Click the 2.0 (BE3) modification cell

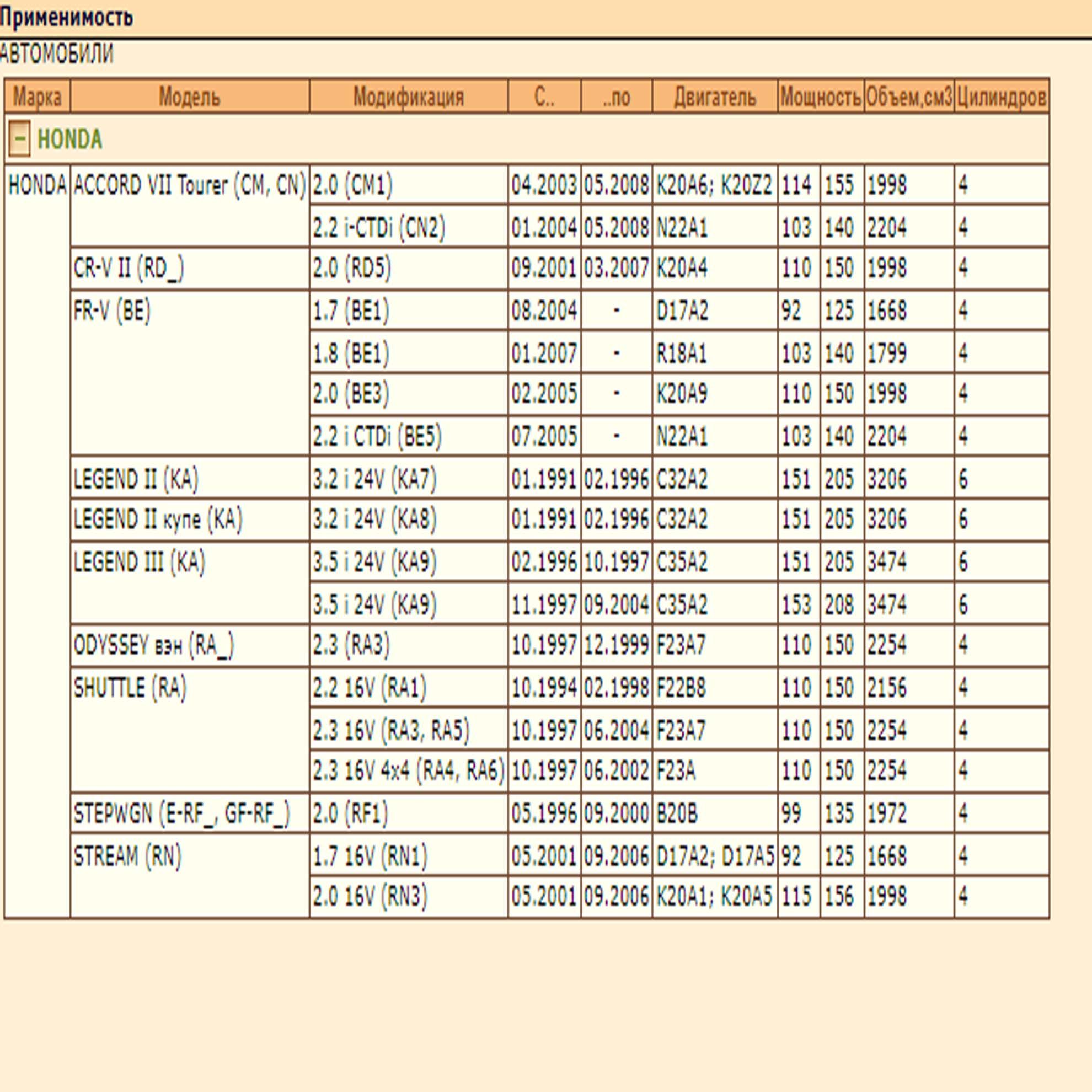[x=409, y=393]
